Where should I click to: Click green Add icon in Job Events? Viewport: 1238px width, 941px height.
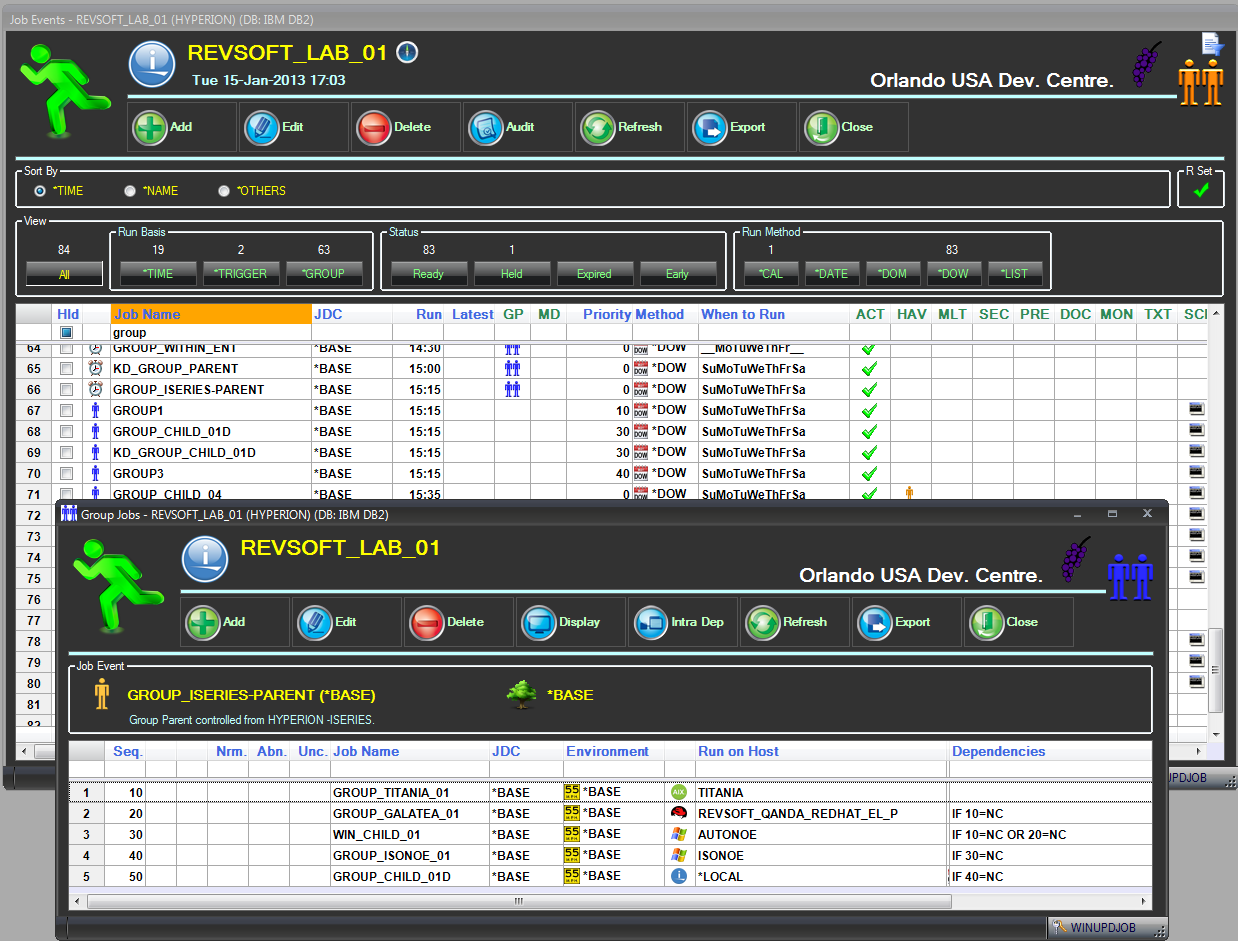tap(150, 127)
